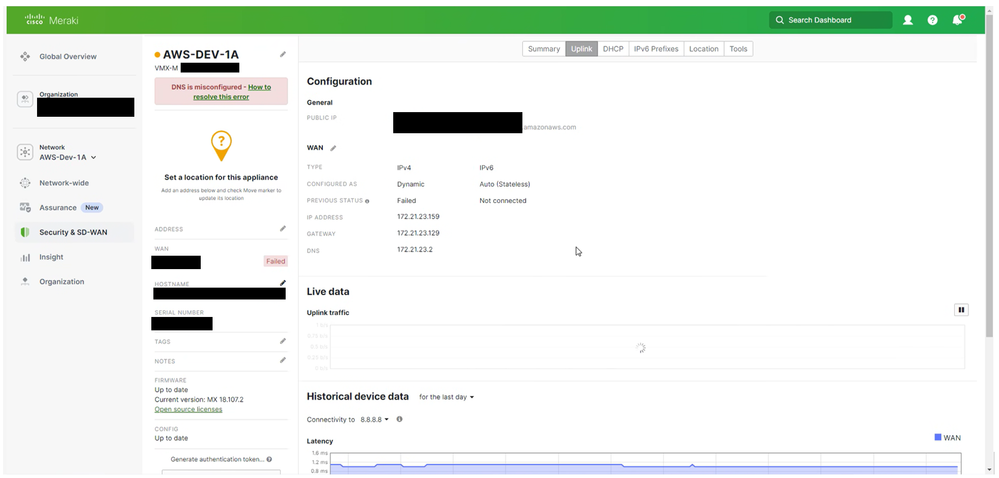Click the gateway value 172.21.23.129
Image resolution: width=999 pixels, height=478 pixels.
[418, 233]
